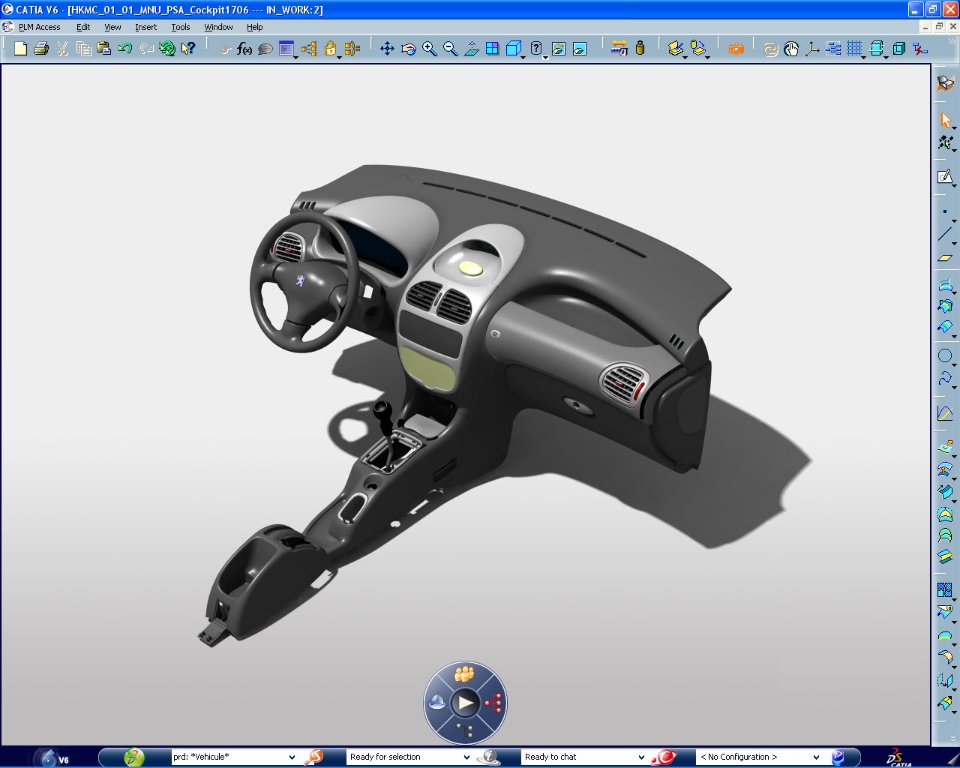Image resolution: width=960 pixels, height=768 pixels.
Task: Open the Insert menu
Action: coord(146,26)
